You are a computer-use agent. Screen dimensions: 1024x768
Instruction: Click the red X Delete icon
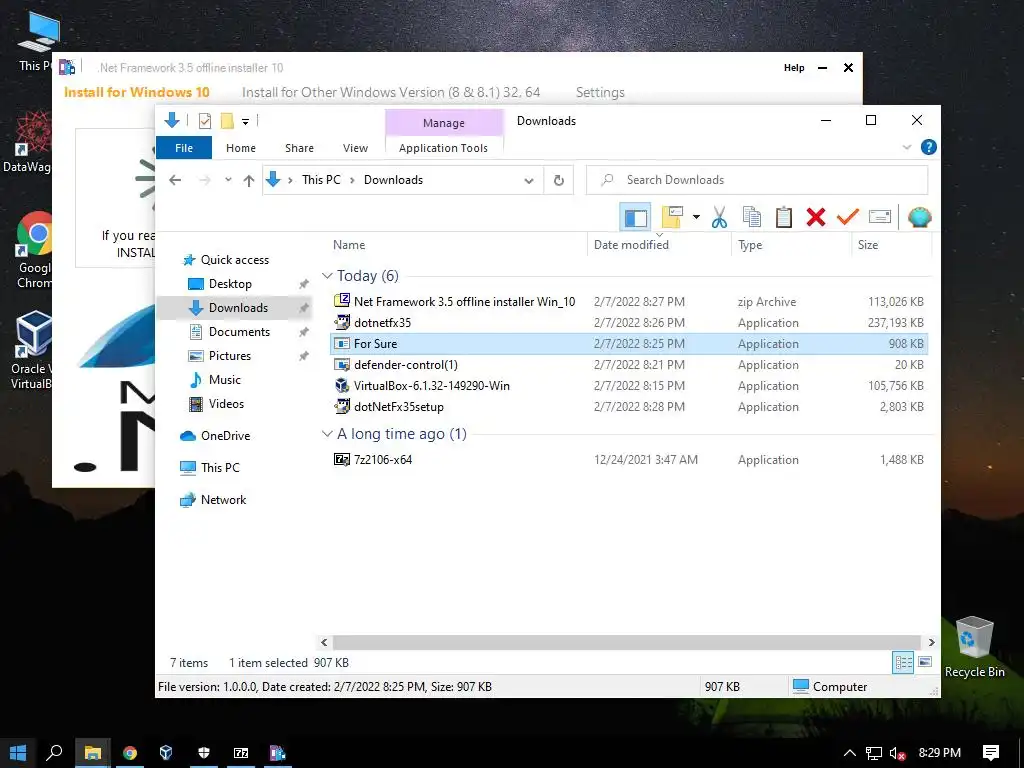coord(816,217)
